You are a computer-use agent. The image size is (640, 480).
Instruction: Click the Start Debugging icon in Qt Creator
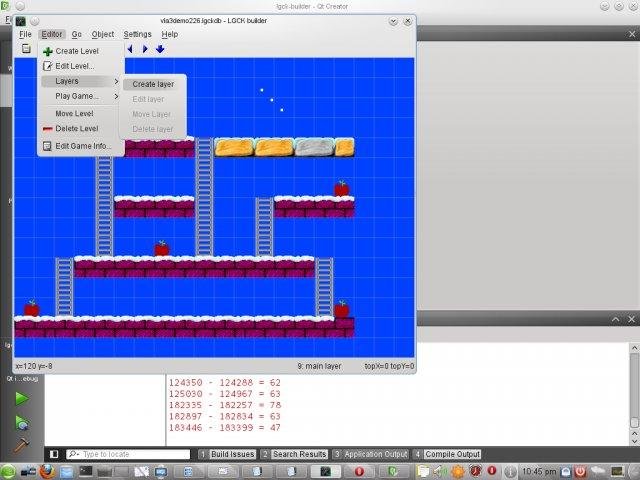22,422
